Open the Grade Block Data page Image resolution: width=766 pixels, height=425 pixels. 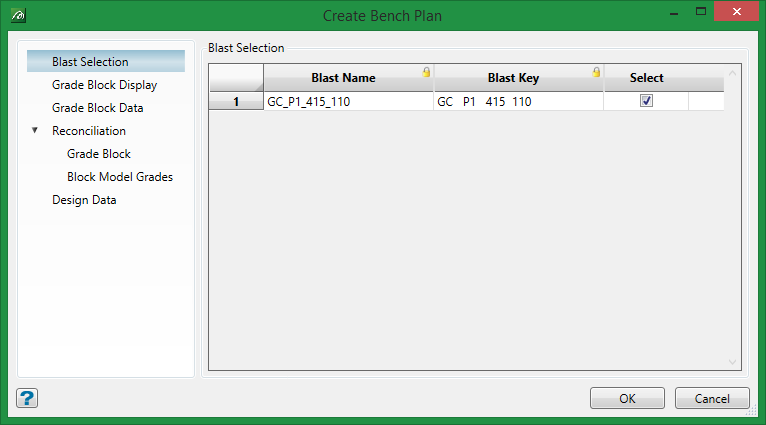(97, 108)
